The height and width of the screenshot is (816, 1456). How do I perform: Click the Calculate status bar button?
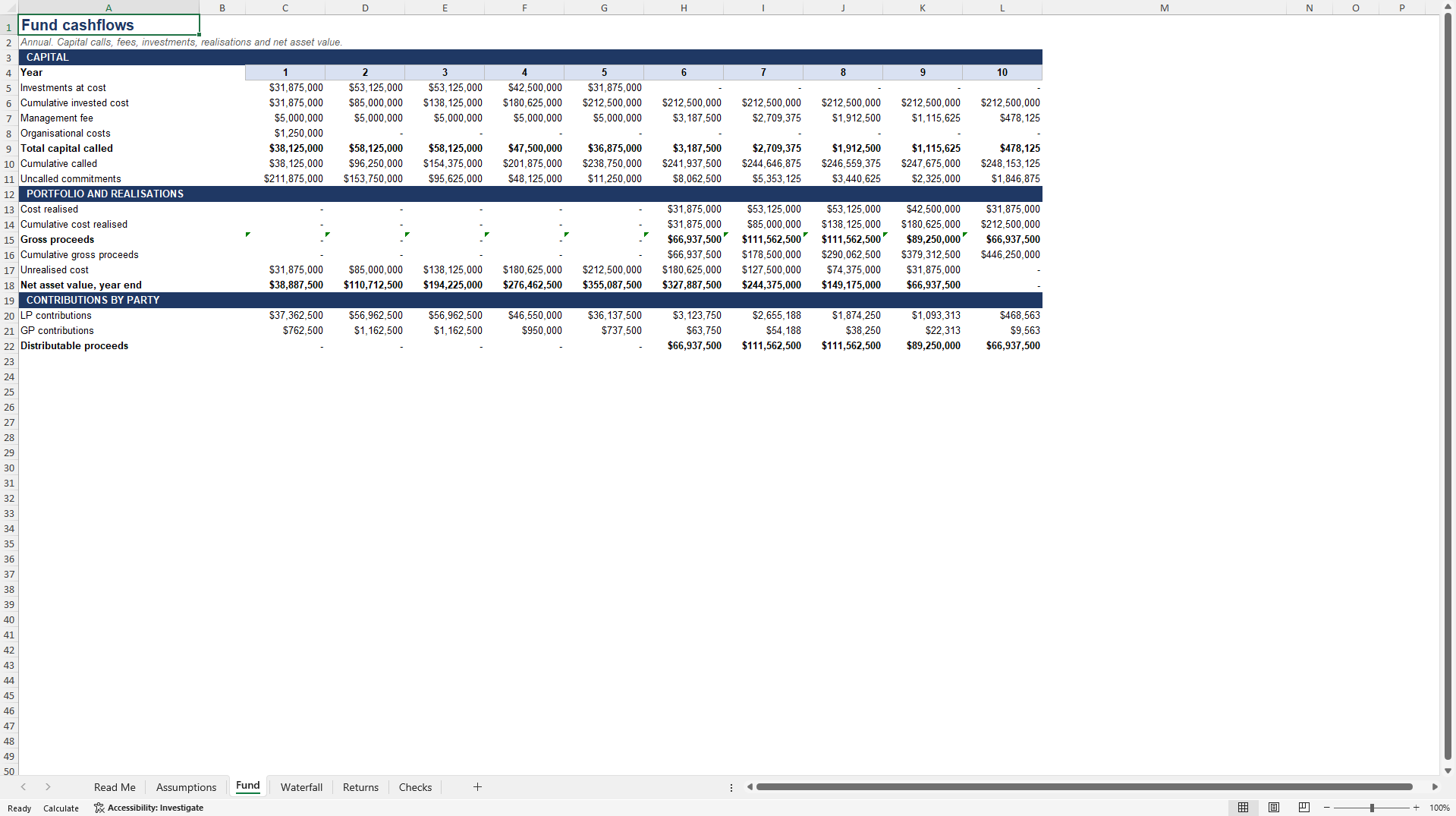pyautogui.click(x=61, y=808)
